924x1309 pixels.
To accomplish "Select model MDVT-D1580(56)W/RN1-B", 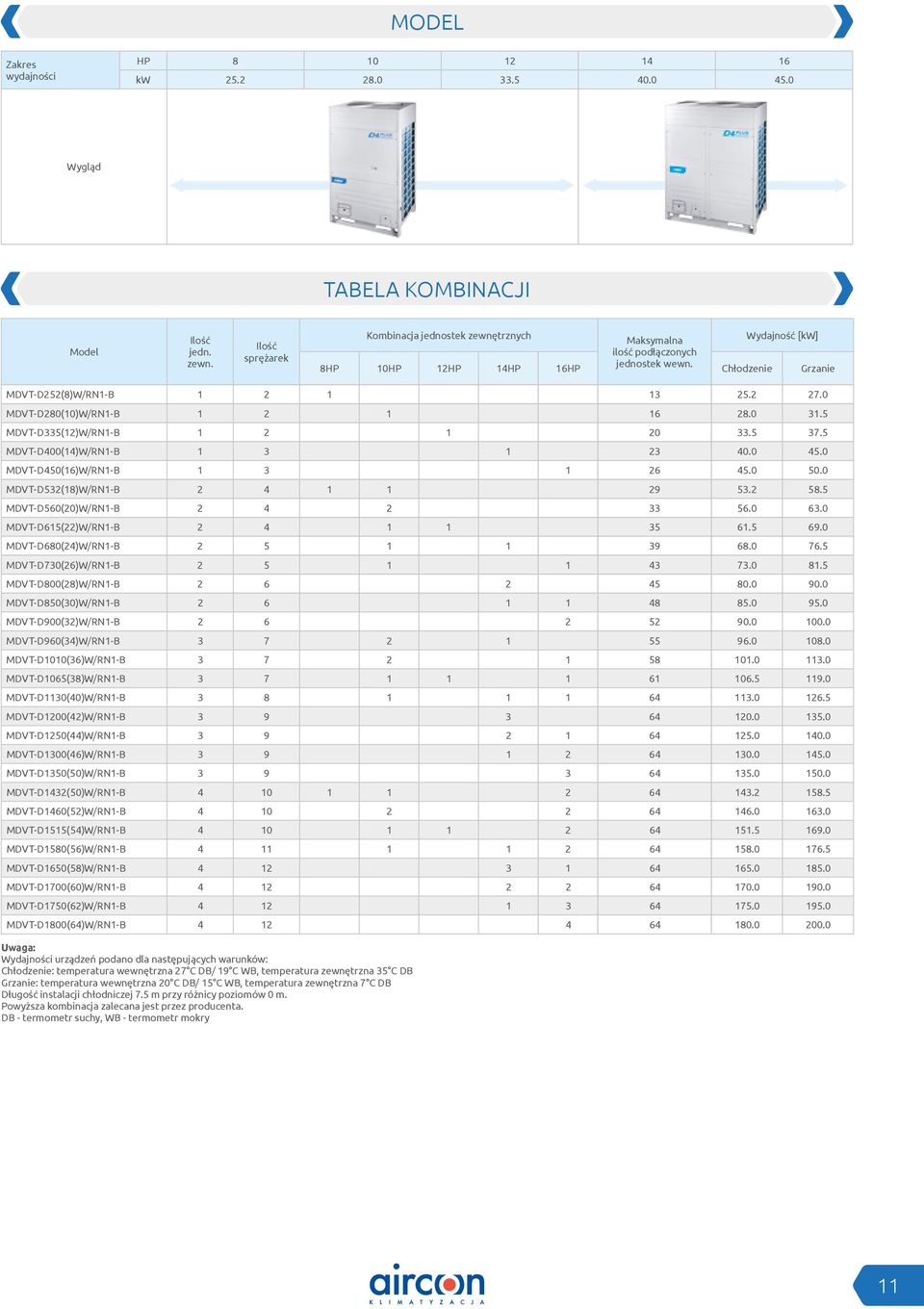I will click(x=65, y=850).
